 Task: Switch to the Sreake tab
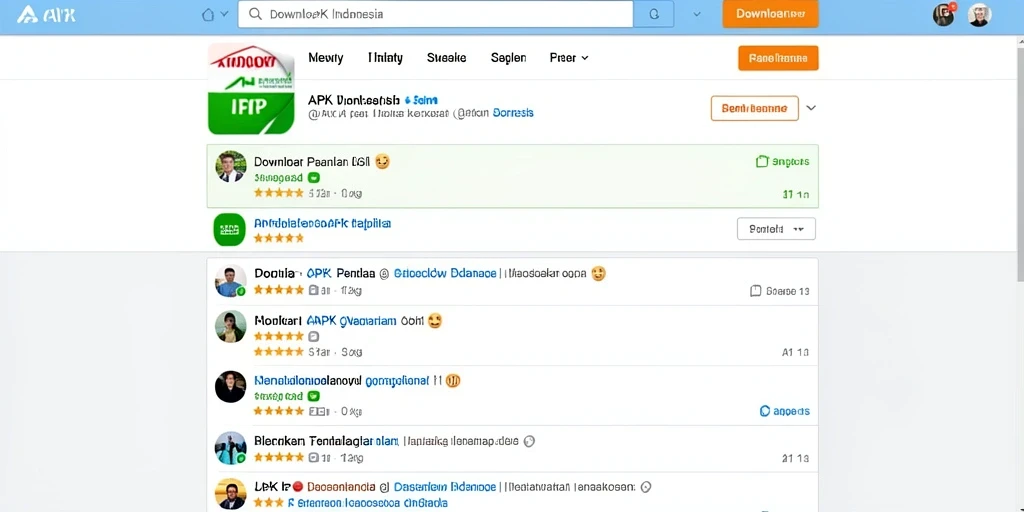coord(447,57)
